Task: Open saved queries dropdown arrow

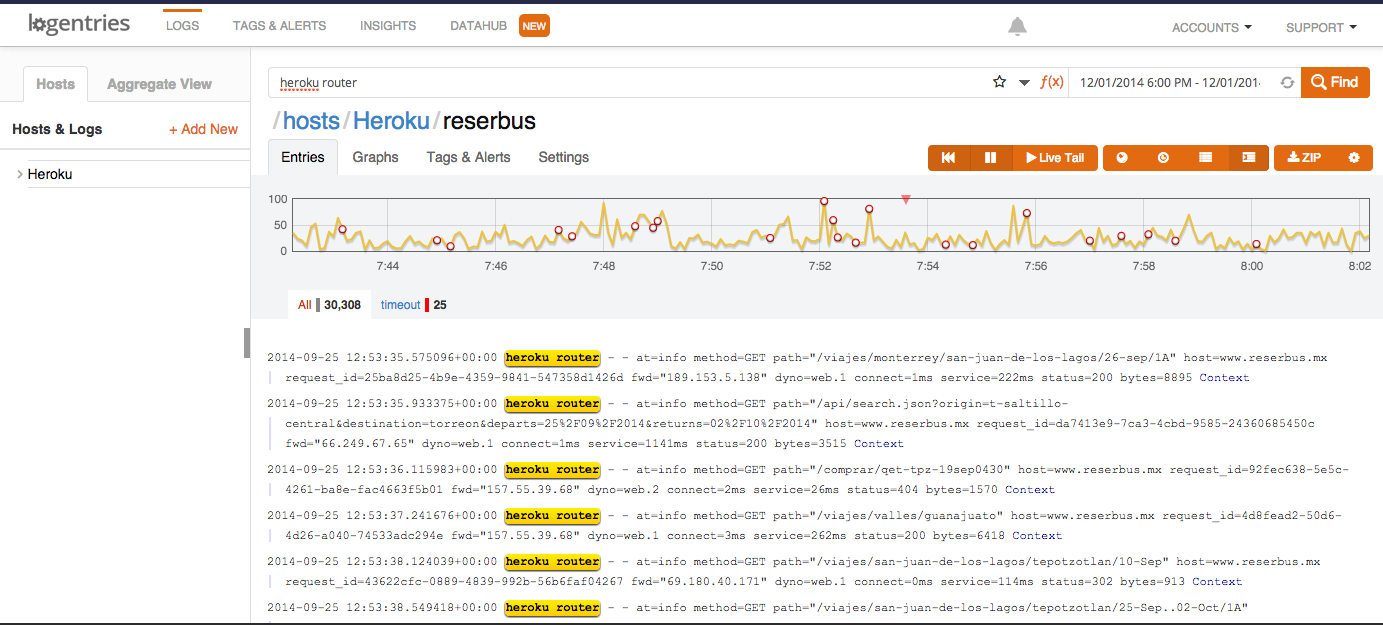Action: [x=1024, y=83]
